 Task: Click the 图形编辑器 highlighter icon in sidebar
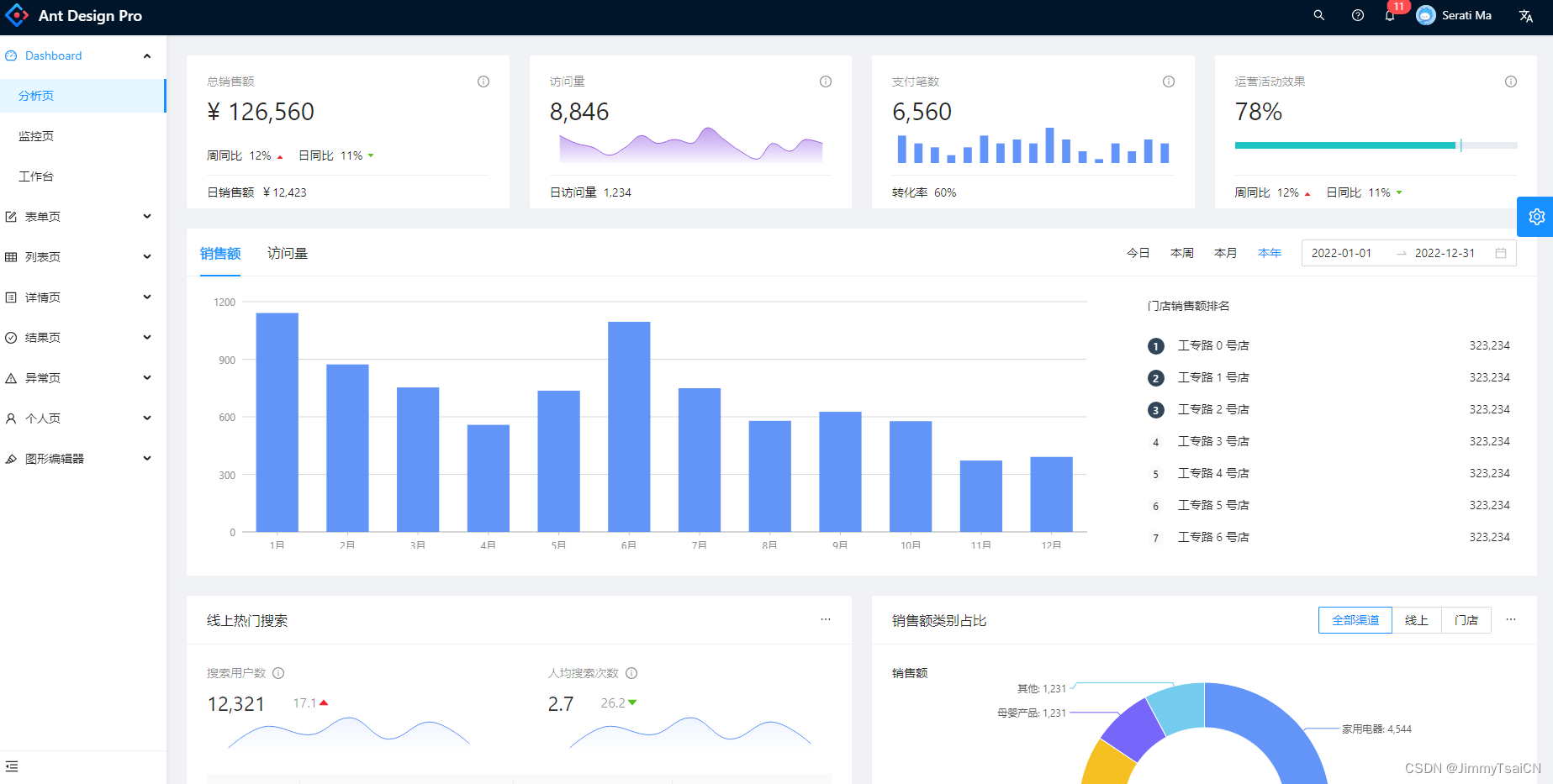[x=11, y=459]
